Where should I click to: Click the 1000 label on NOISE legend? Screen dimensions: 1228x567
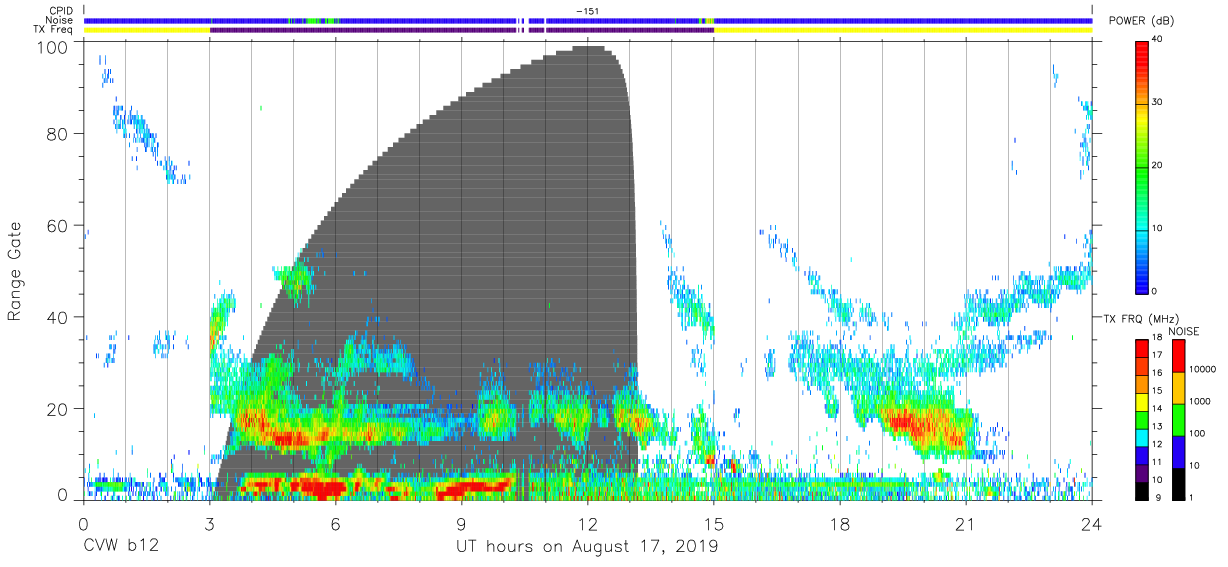(1199, 401)
